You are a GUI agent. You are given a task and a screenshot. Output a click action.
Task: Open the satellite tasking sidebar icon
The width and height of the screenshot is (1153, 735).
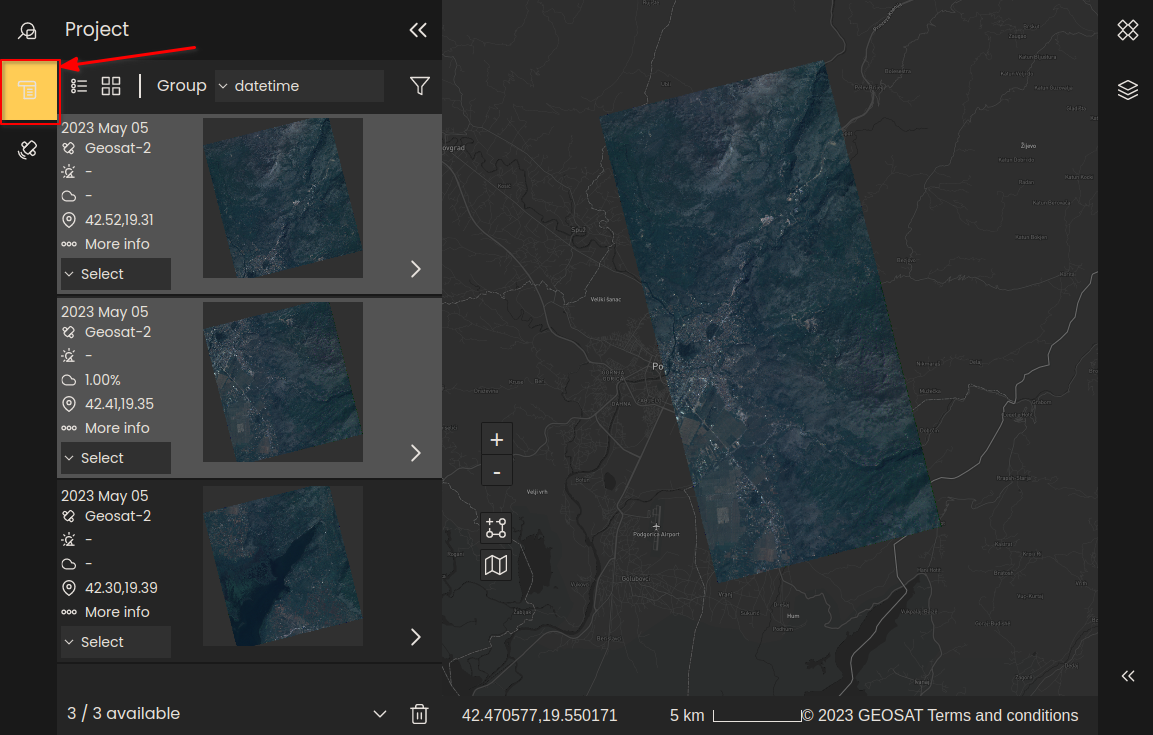pos(28,150)
